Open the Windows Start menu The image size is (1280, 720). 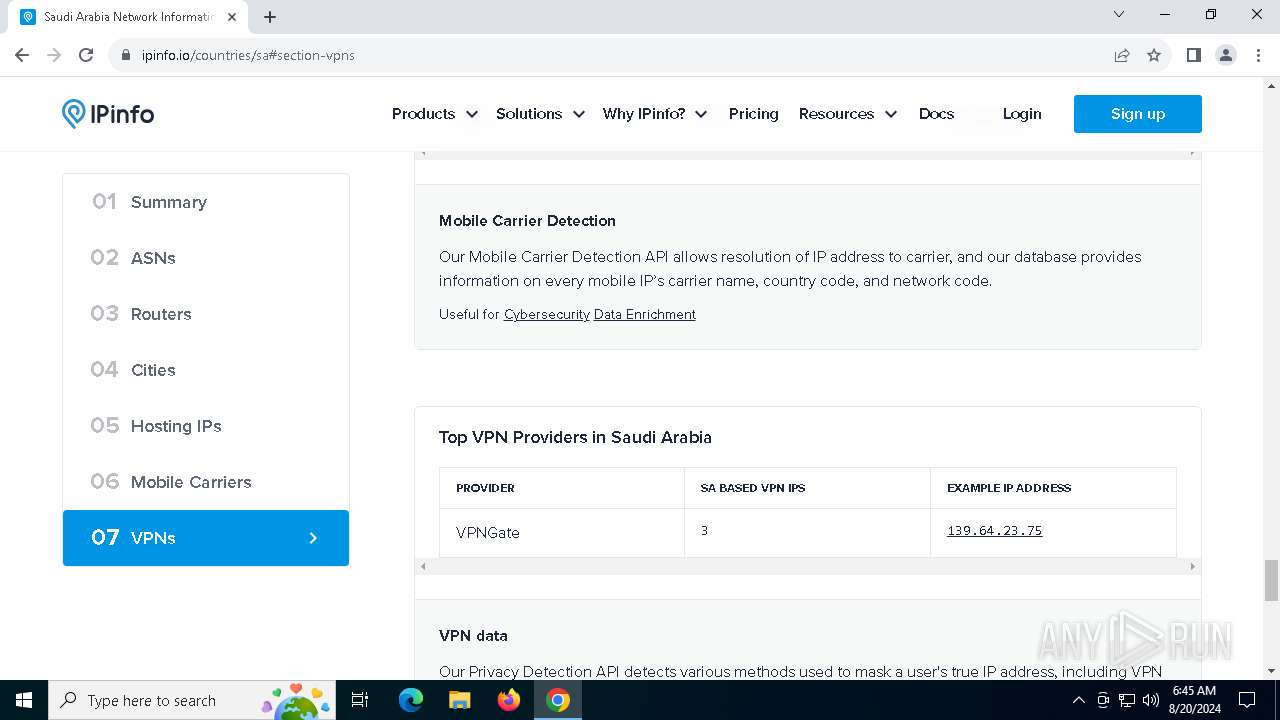coord(24,700)
